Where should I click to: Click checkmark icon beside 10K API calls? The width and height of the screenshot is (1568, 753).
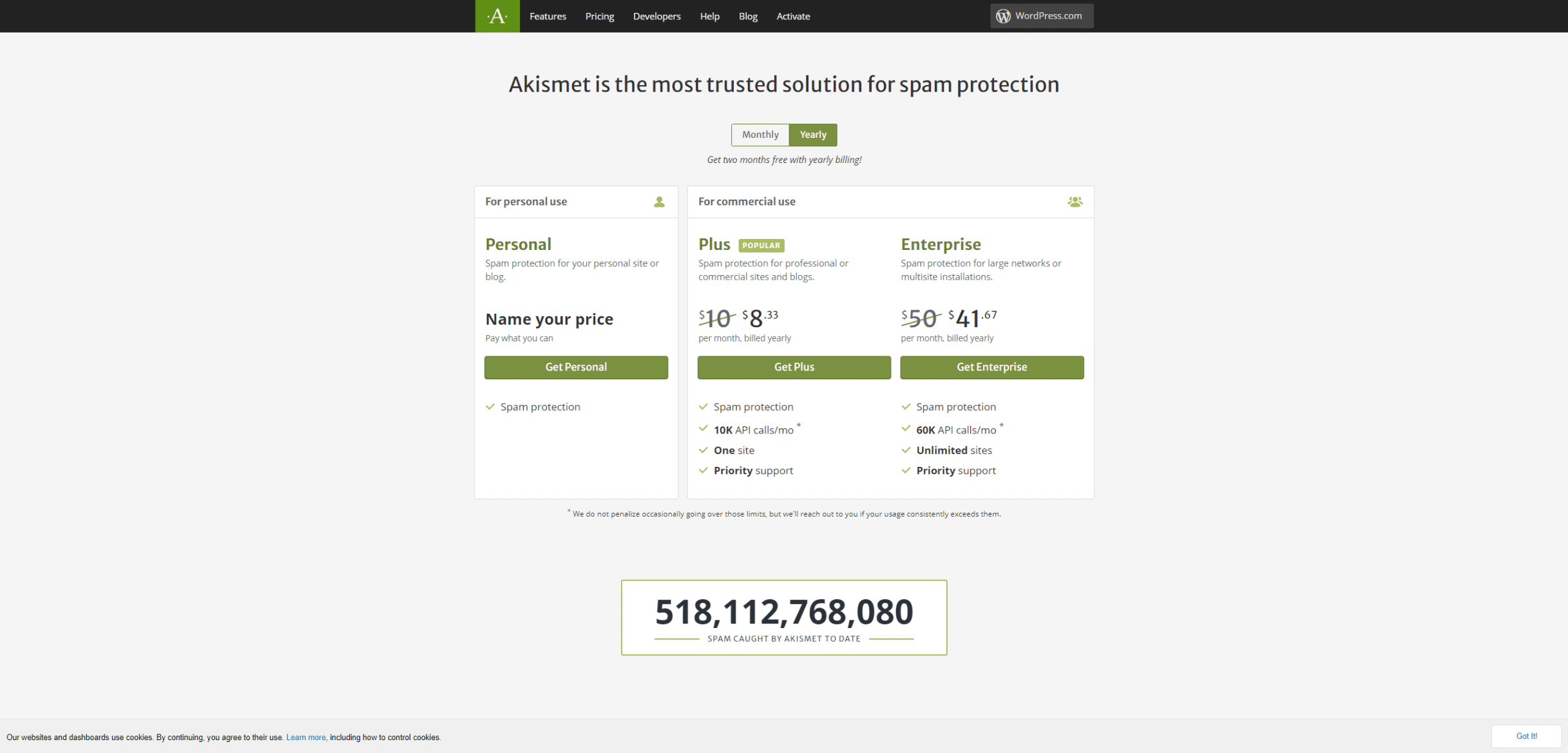pyautogui.click(x=703, y=429)
